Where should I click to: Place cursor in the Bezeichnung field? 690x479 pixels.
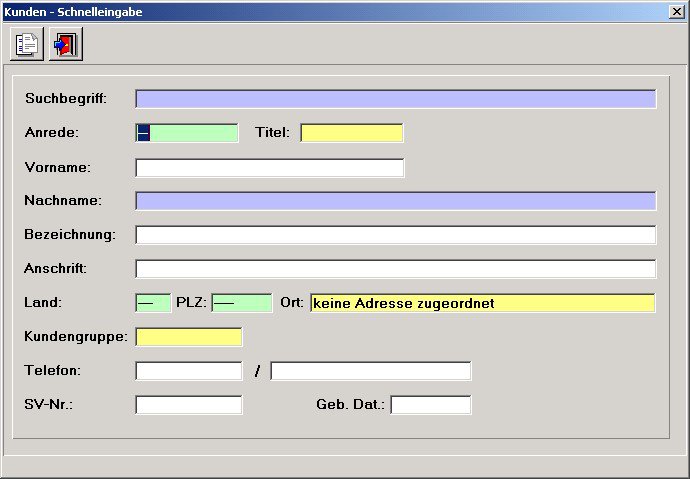(x=395, y=235)
